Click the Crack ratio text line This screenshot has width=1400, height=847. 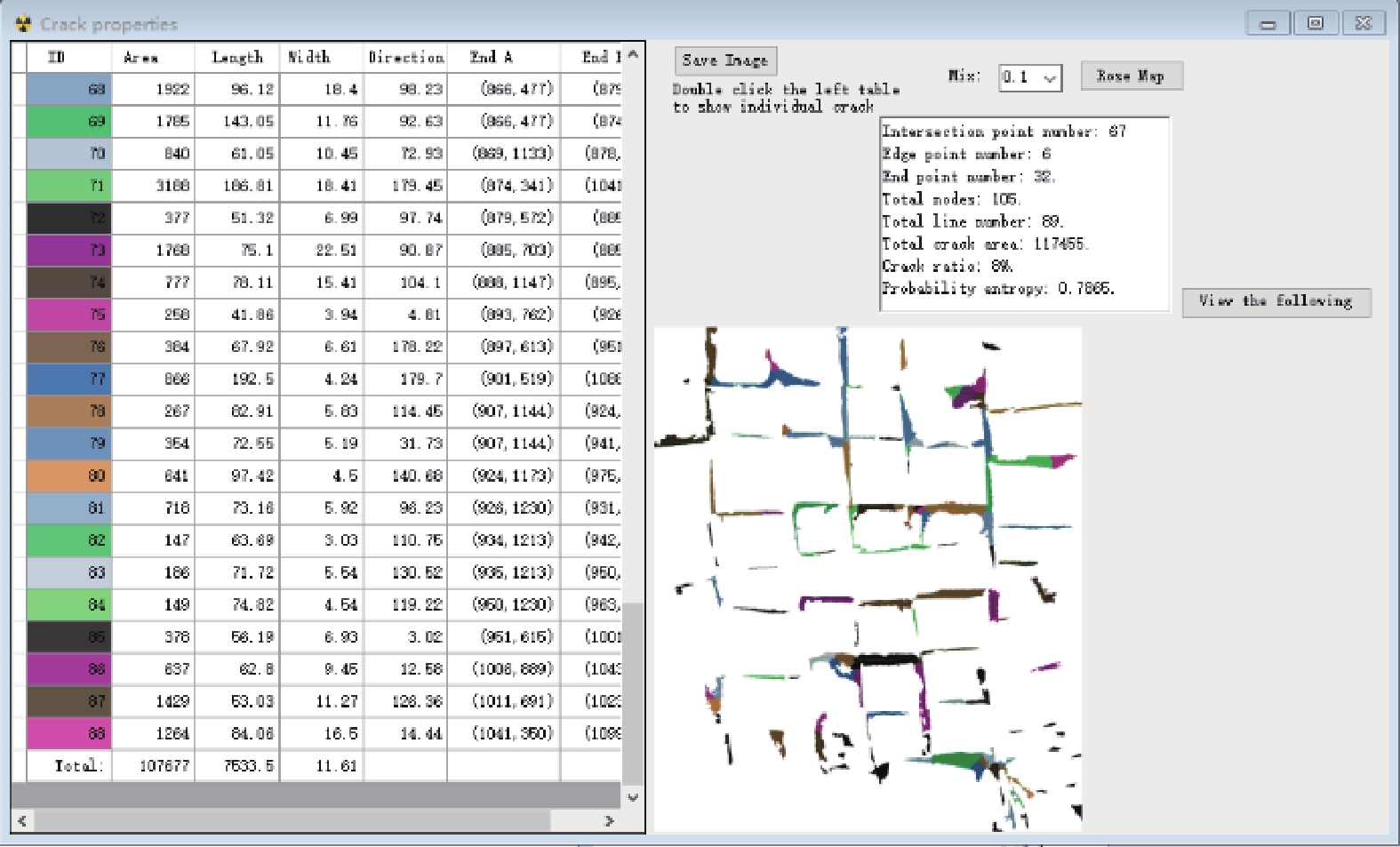coord(947,266)
